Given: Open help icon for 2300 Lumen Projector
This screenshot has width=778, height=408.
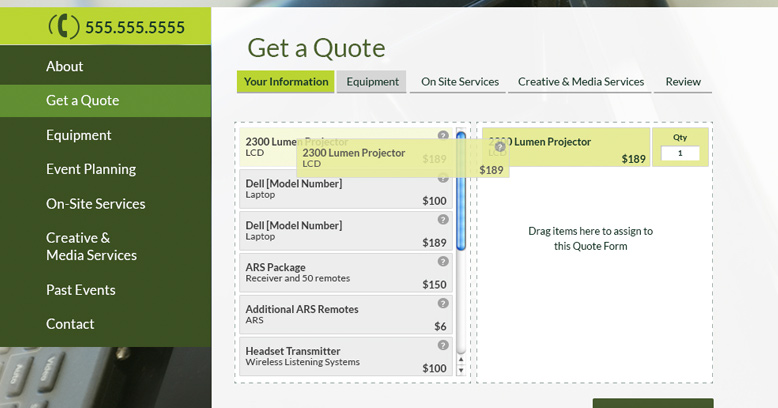Looking at the screenshot, I should 443,135.
